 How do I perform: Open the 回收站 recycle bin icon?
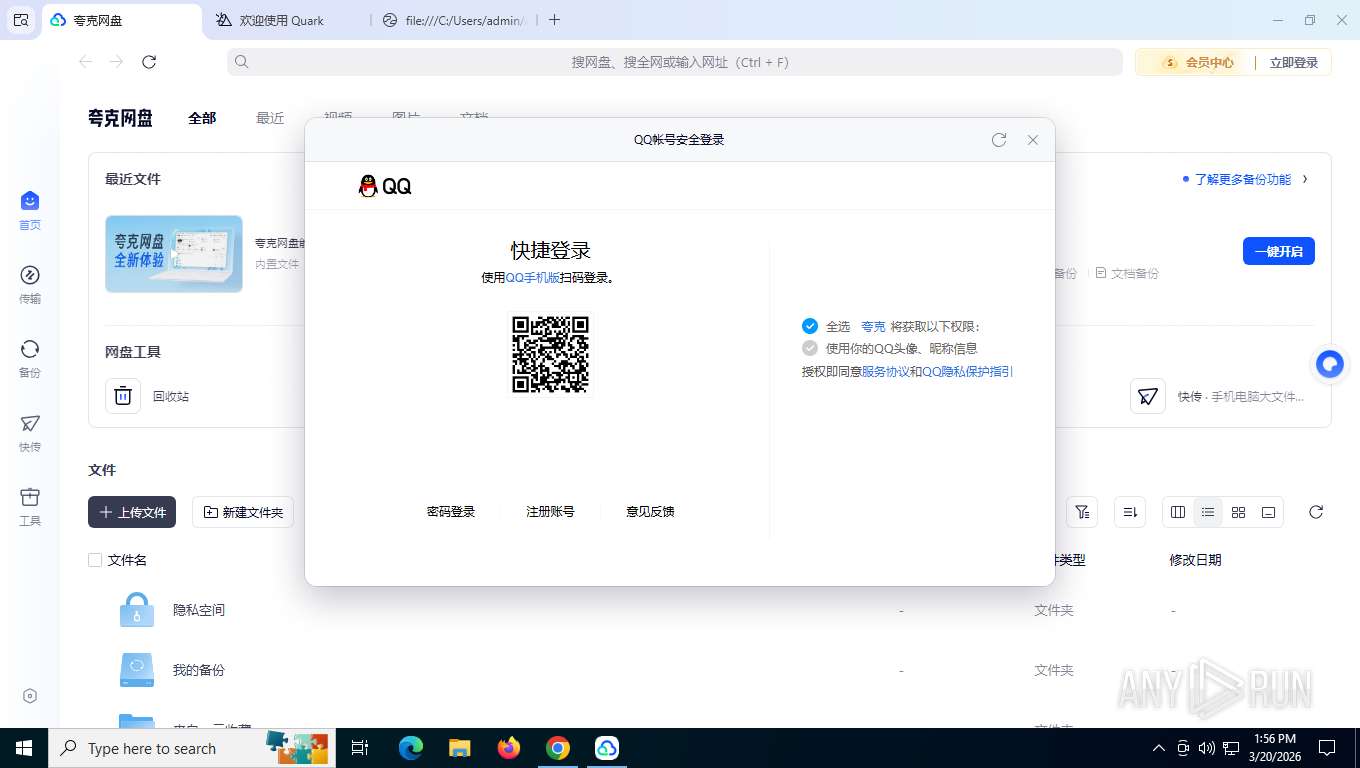pyautogui.click(x=123, y=396)
